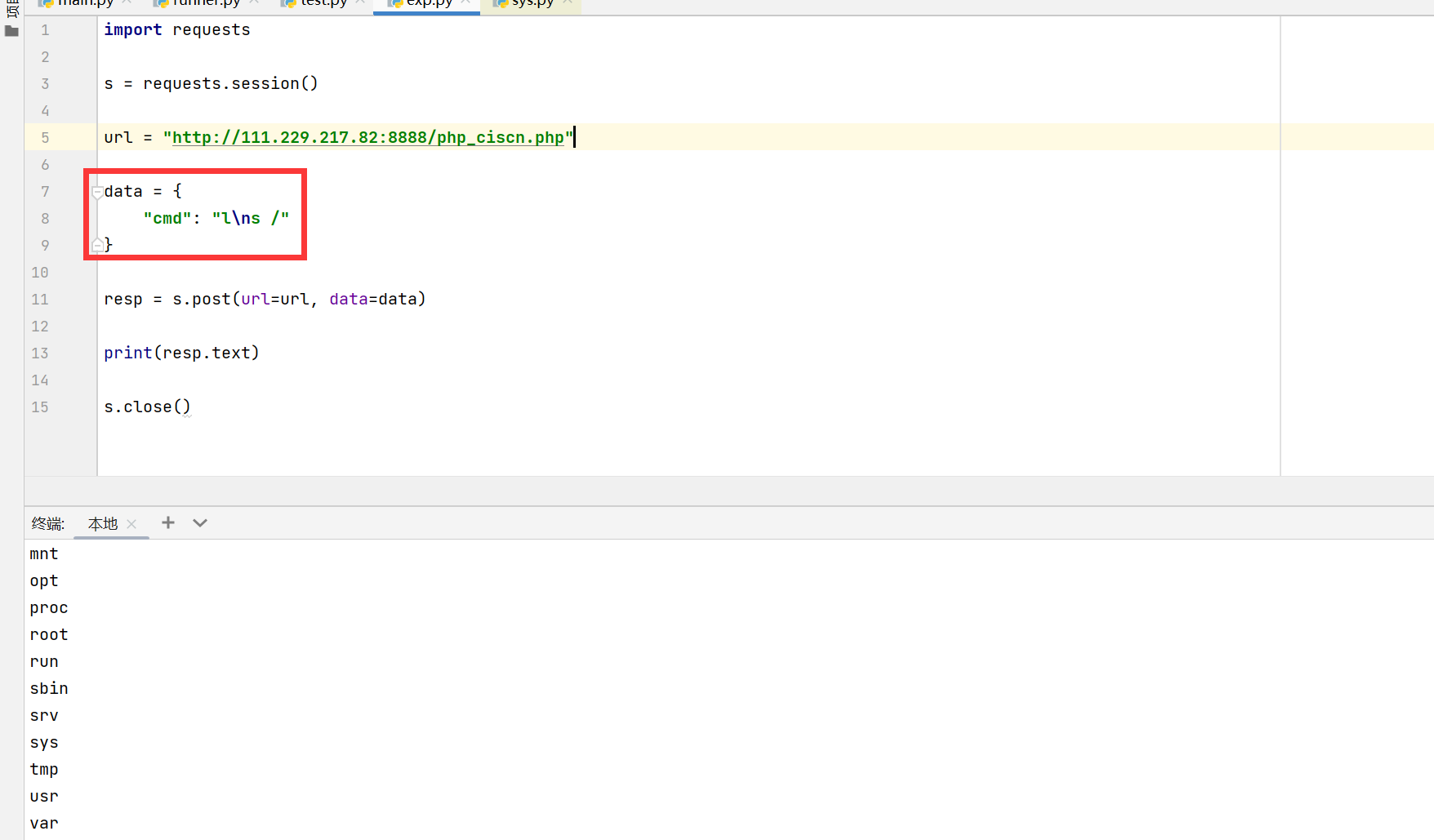Click 'opt' in the terminal output
This screenshot has width=1434, height=840.
point(44,580)
